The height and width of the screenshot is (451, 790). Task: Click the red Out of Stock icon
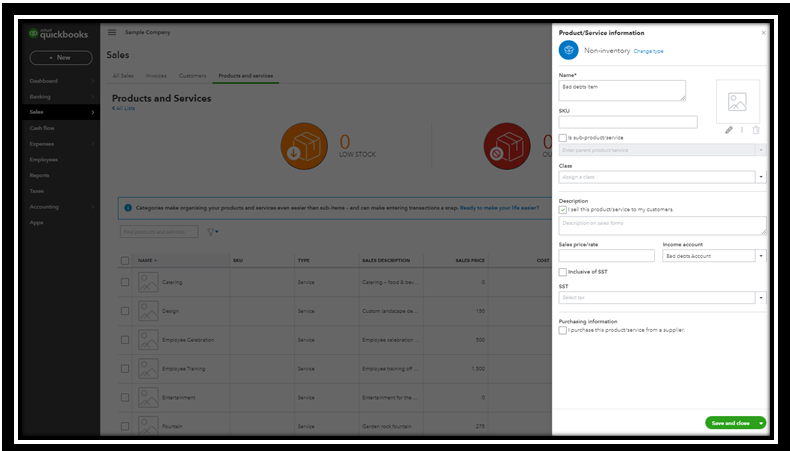pyautogui.click(x=507, y=146)
